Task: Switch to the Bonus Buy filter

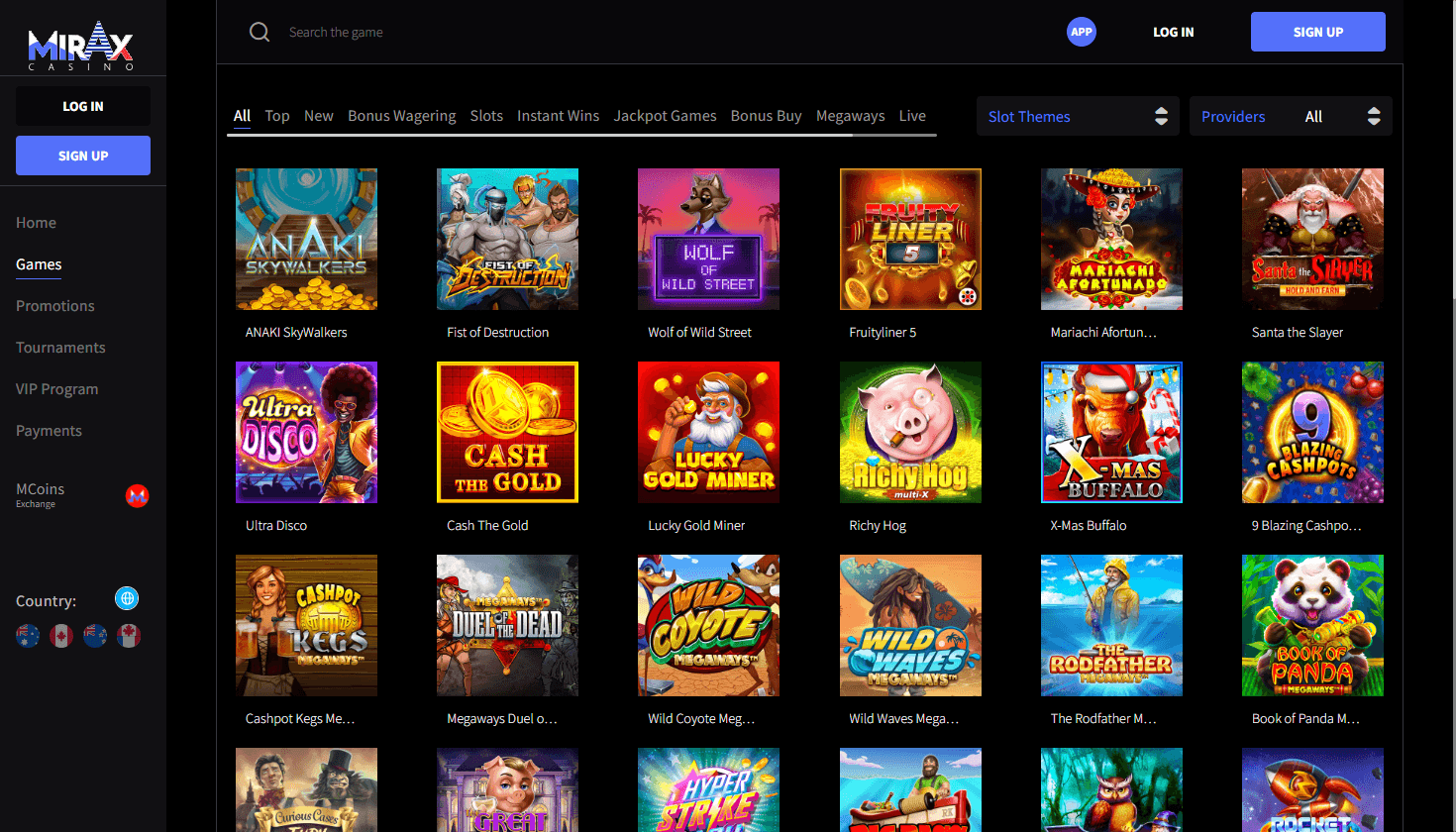Action: click(766, 116)
